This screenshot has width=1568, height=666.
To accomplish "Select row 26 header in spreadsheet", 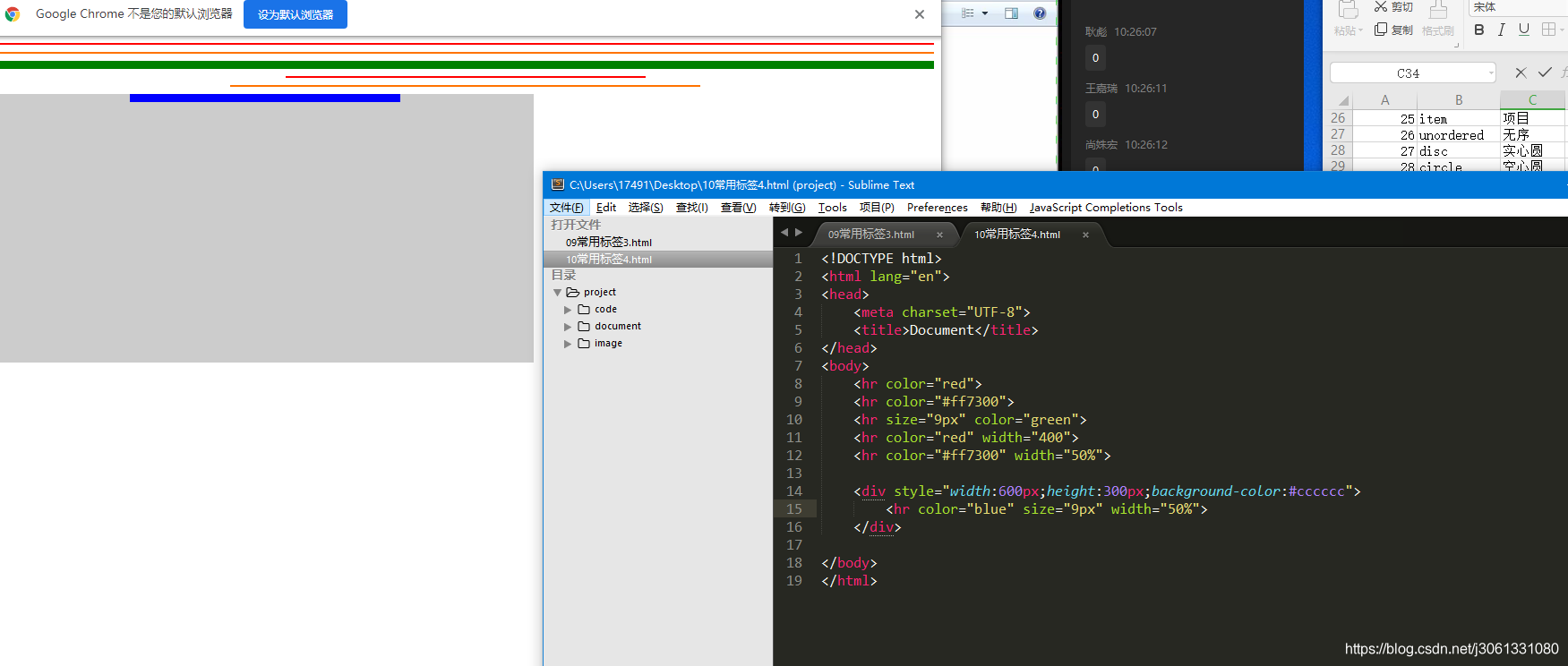I will tap(1338, 118).
